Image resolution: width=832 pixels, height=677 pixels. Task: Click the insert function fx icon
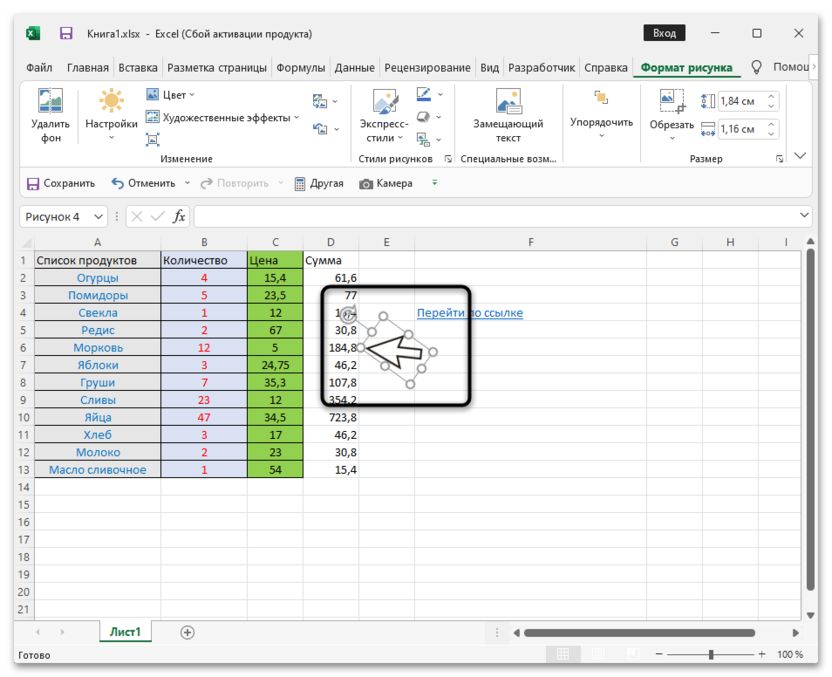[x=179, y=216]
